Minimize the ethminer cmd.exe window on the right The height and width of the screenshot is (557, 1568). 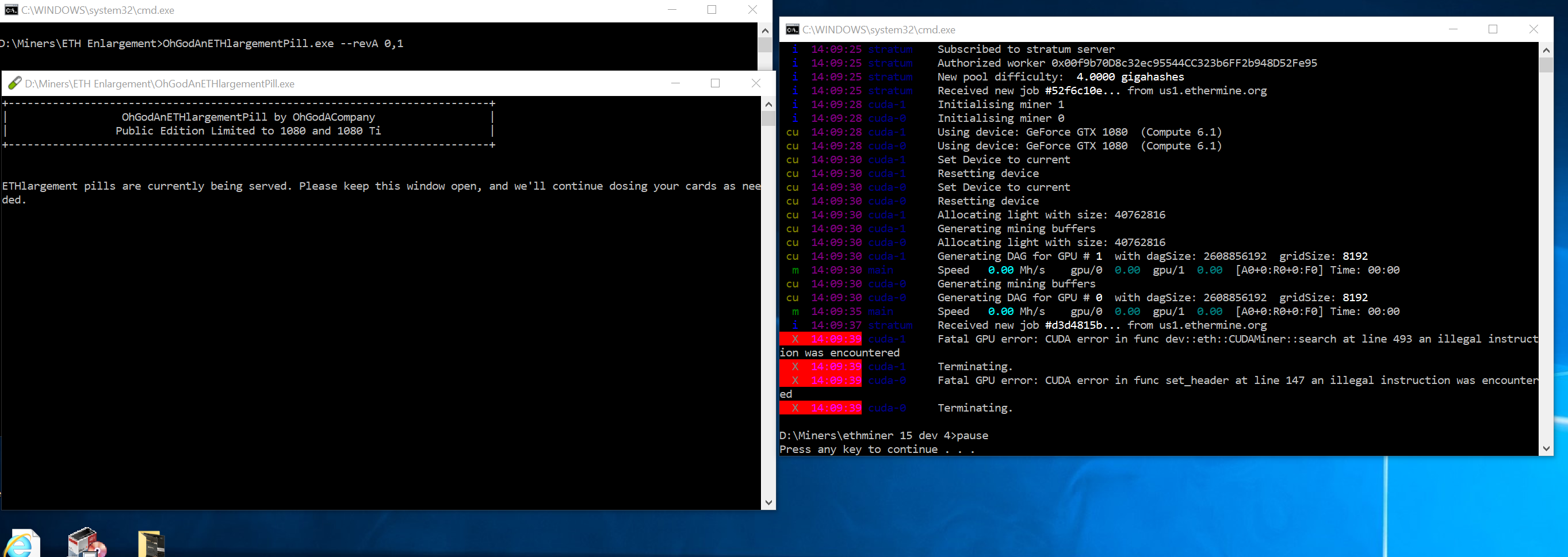pyautogui.click(x=1453, y=29)
